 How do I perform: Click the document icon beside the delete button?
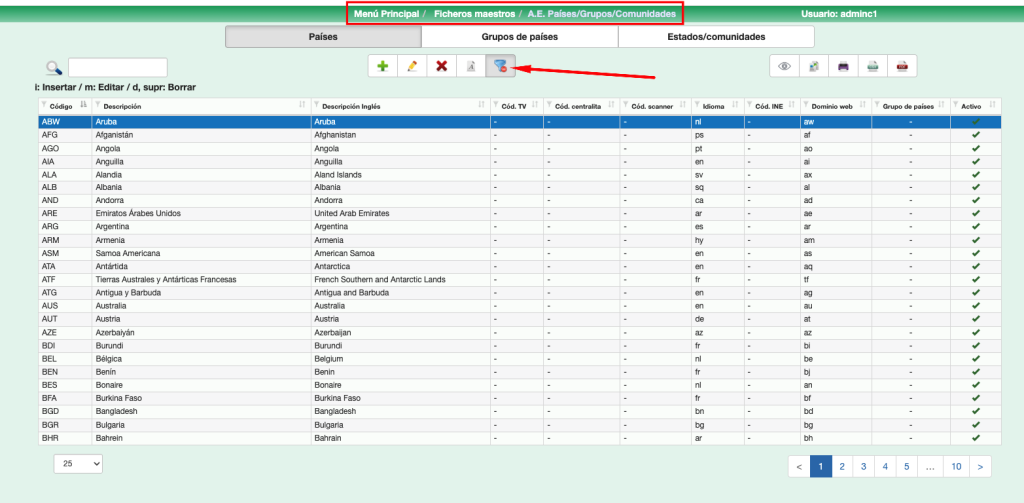point(471,66)
